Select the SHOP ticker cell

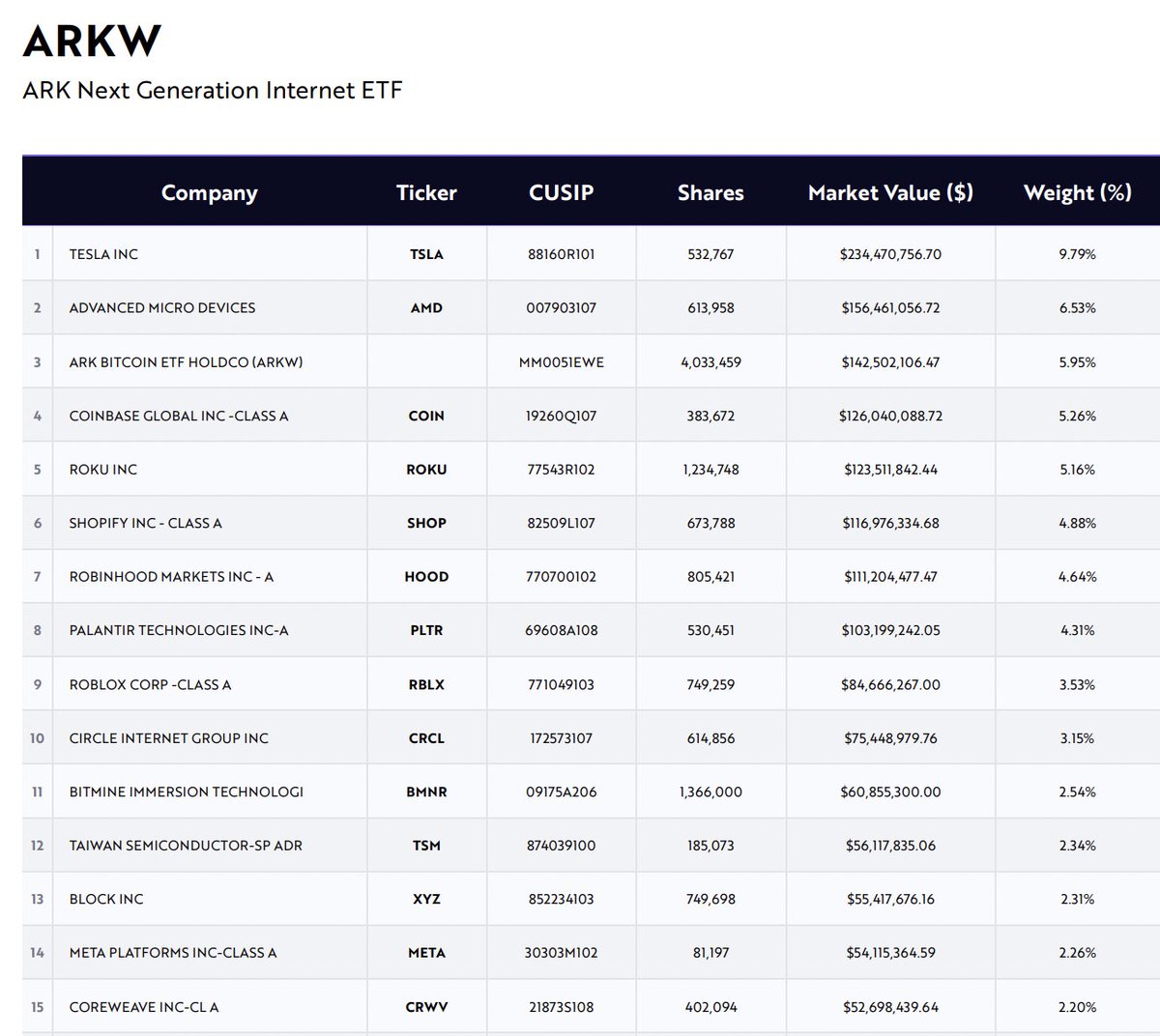click(426, 523)
